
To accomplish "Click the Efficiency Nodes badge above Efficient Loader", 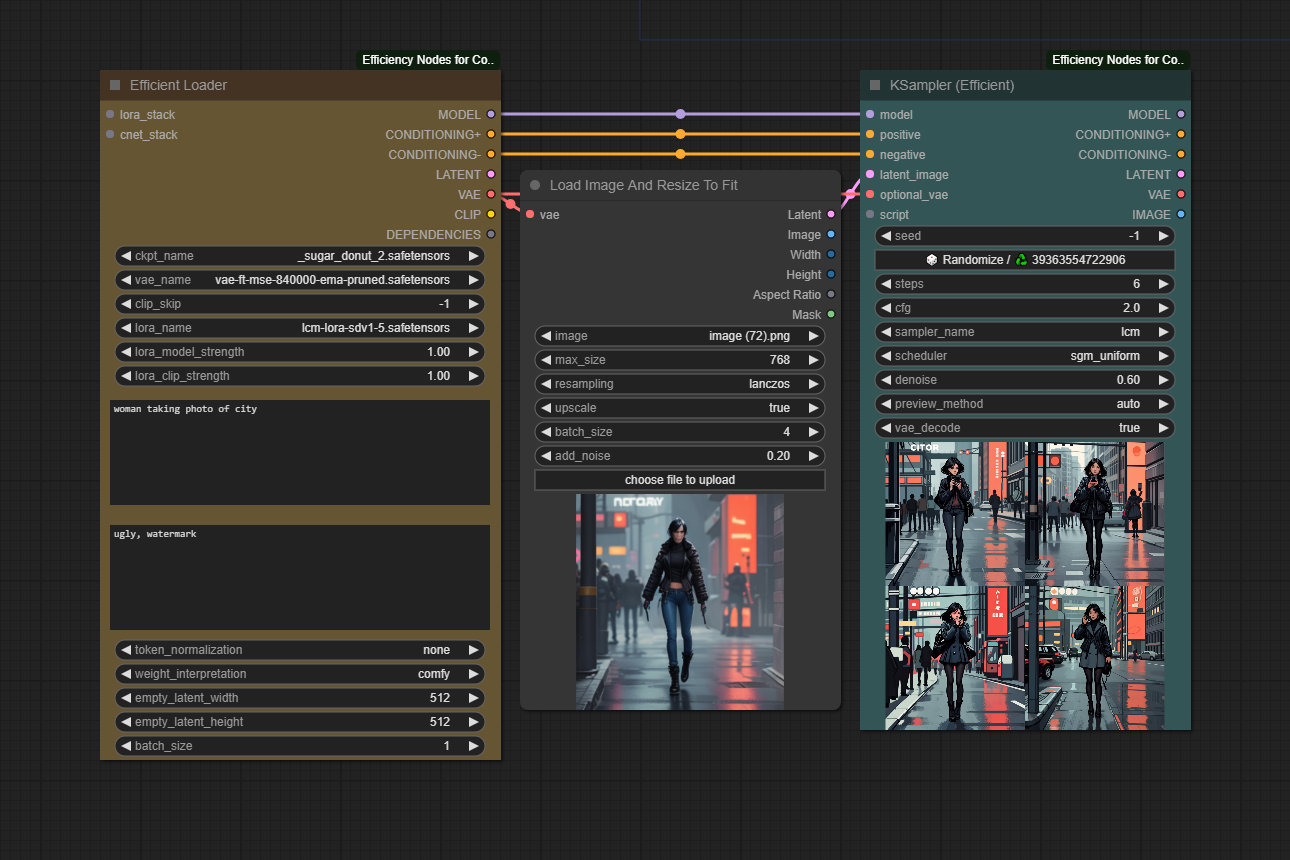I will (429, 60).
